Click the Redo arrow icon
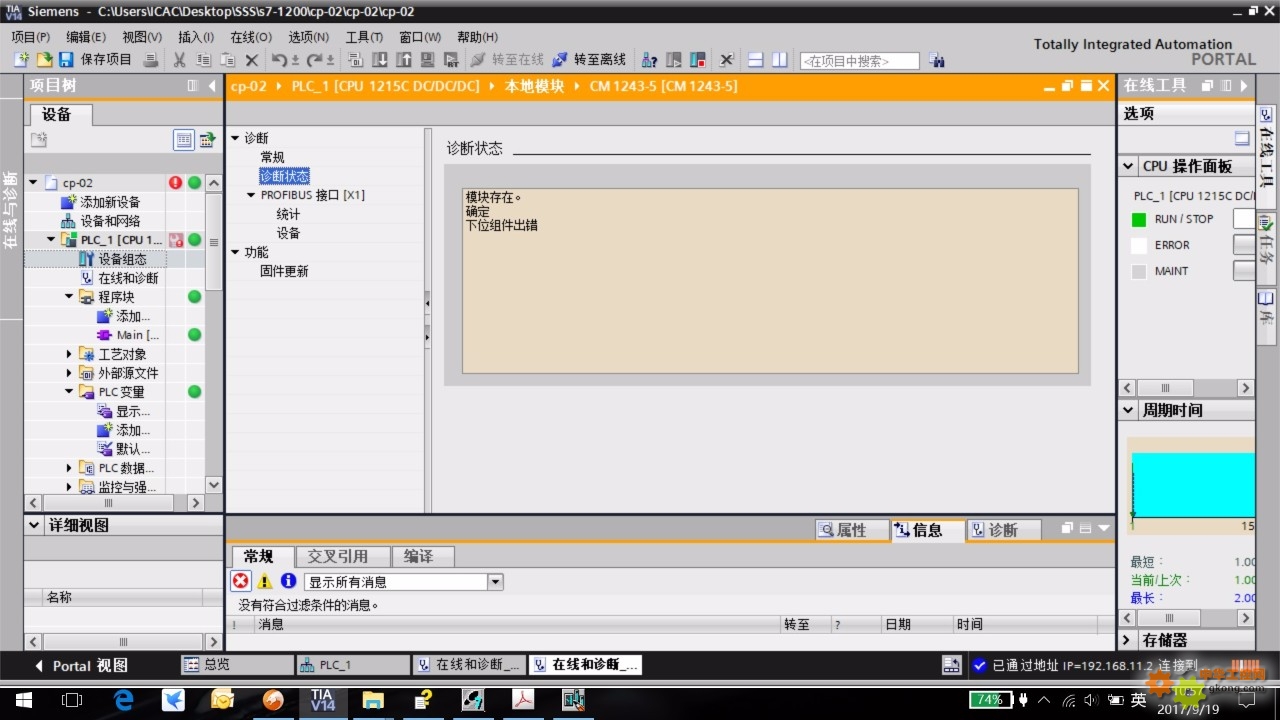This screenshot has height=720, width=1280. (315, 60)
